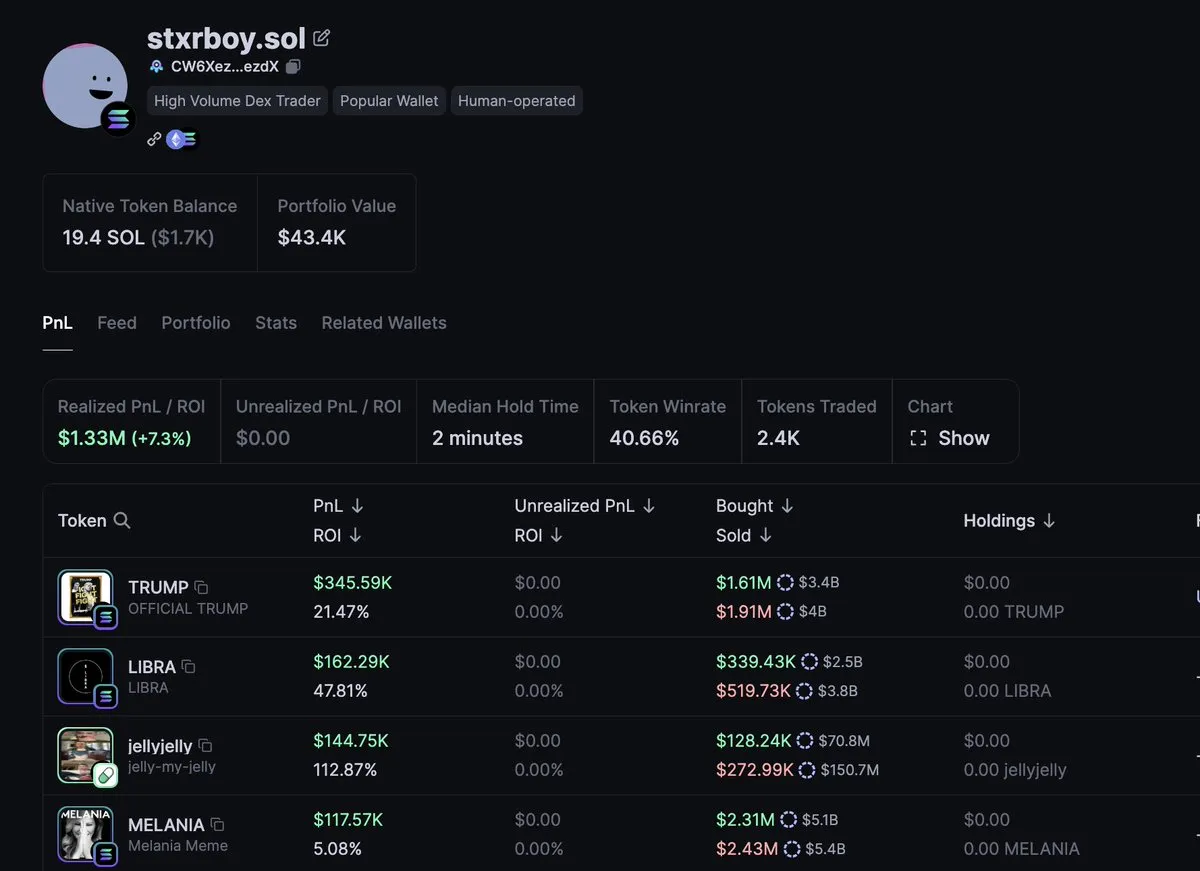Click MELANIA PnL value $117.57K
Screen dimensions: 1200x871
[x=348, y=819]
